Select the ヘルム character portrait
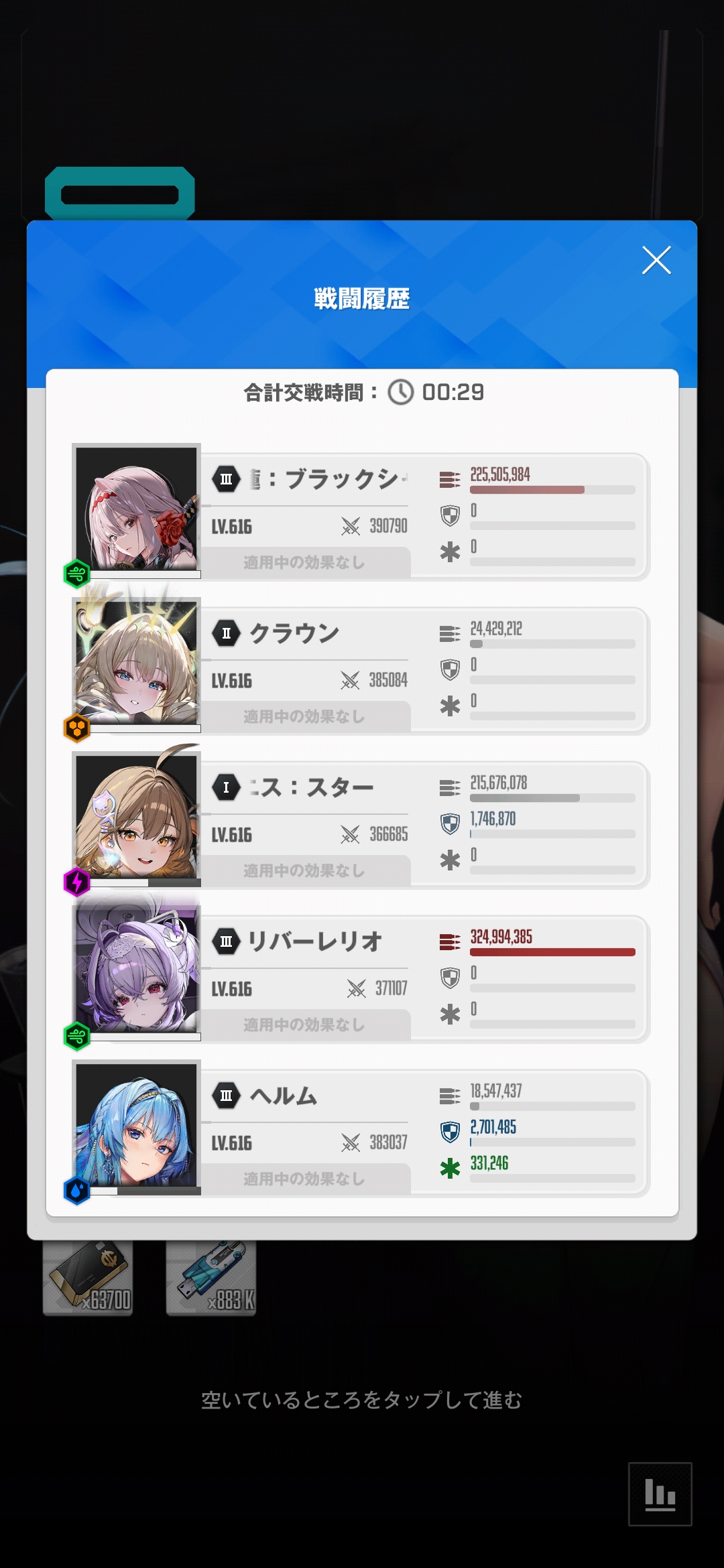Viewport: 724px width, 1568px height. coord(137,1124)
